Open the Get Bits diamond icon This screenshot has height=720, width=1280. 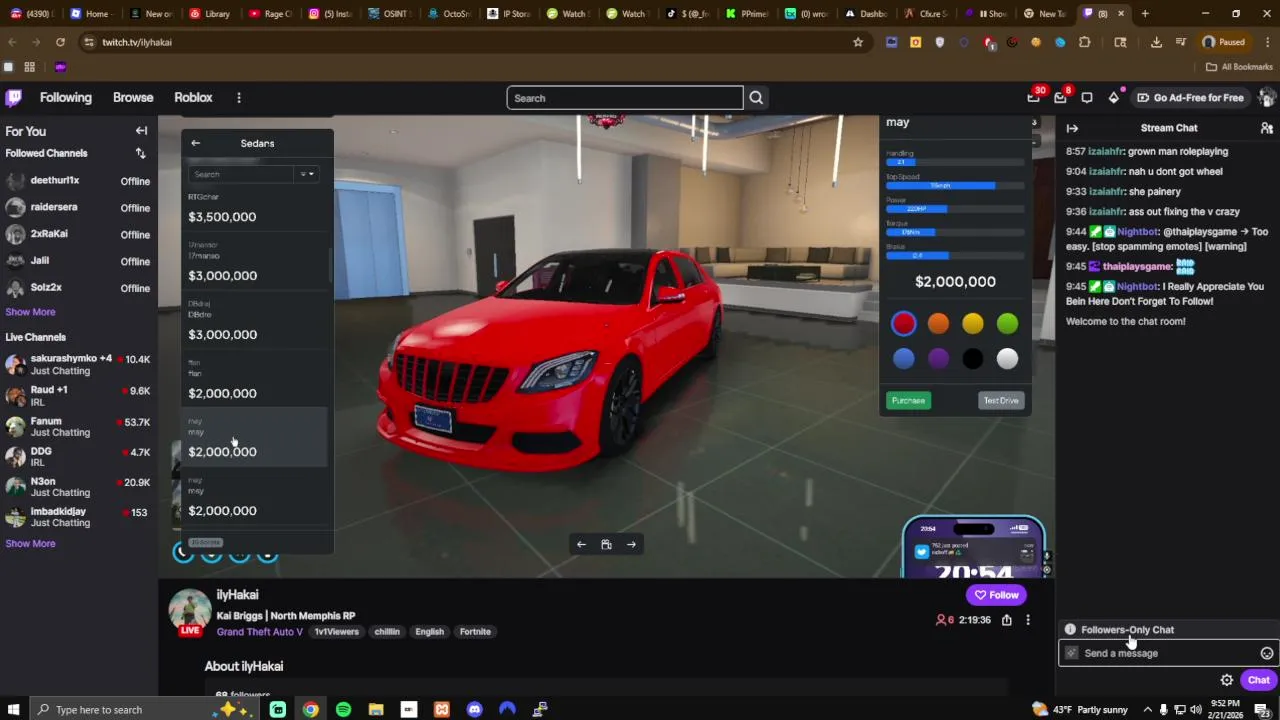click(x=1114, y=98)
